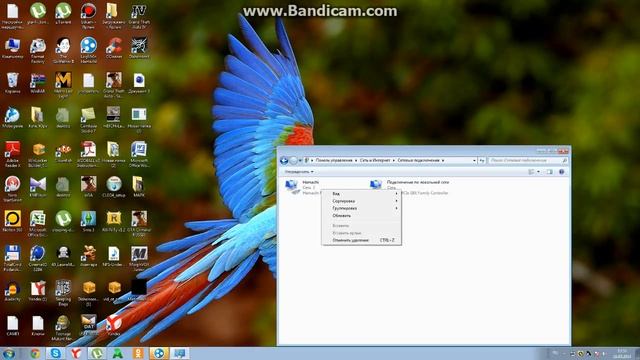The height and width of the screenshot is (360, 640).
Task: Select the Audacity desktop shortcut
Action: point(12,291)
